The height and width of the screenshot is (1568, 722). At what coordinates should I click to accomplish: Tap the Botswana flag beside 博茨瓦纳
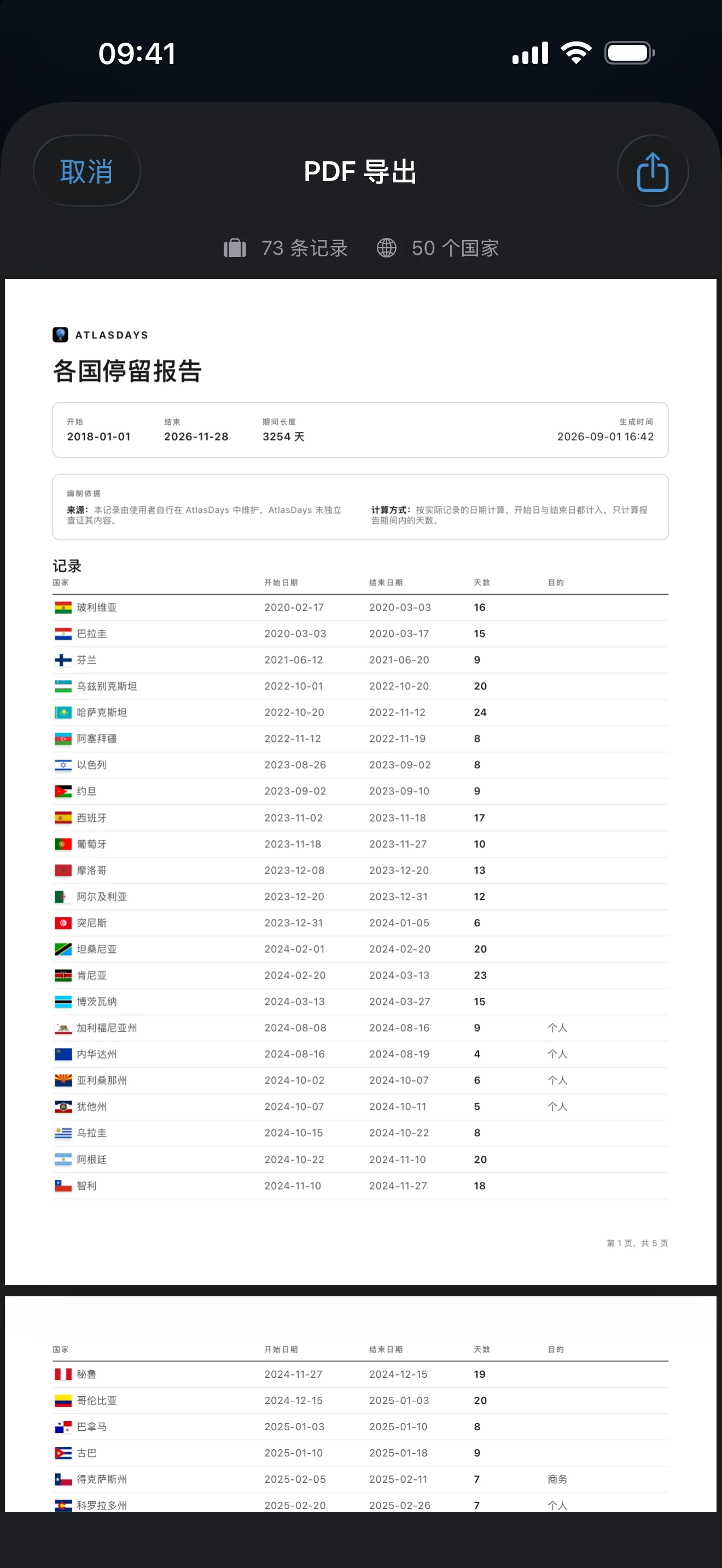[63, 1001]
